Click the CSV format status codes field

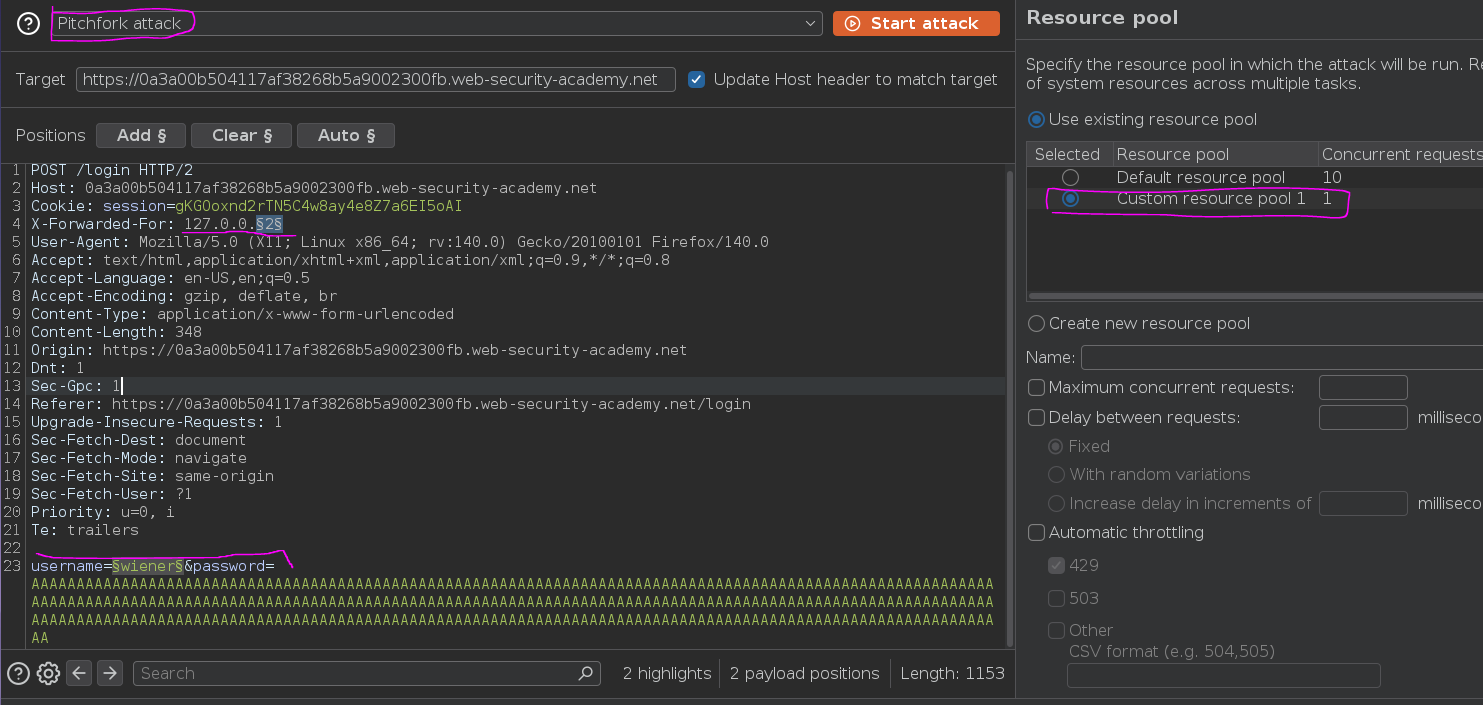pos(1223,675)
